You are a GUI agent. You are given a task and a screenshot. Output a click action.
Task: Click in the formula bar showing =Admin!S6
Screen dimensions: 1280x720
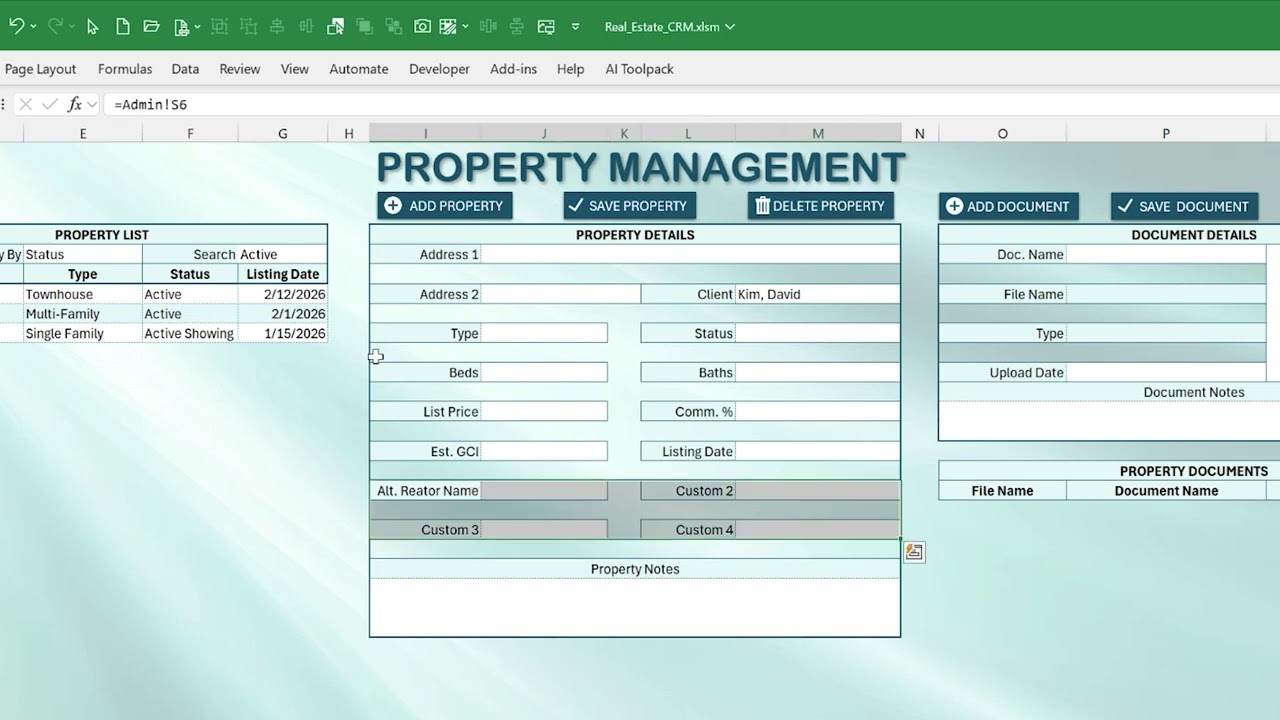(690, 104)
